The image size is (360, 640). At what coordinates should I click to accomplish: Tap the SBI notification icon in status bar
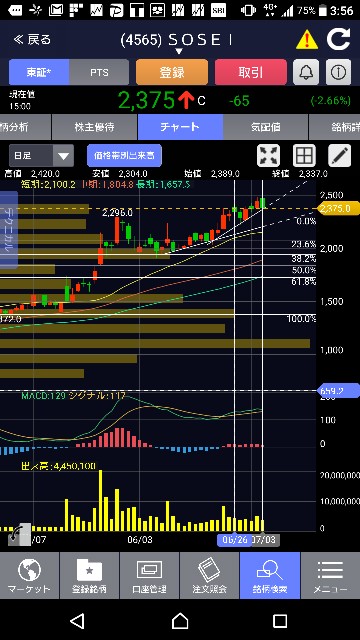point(218,10)
